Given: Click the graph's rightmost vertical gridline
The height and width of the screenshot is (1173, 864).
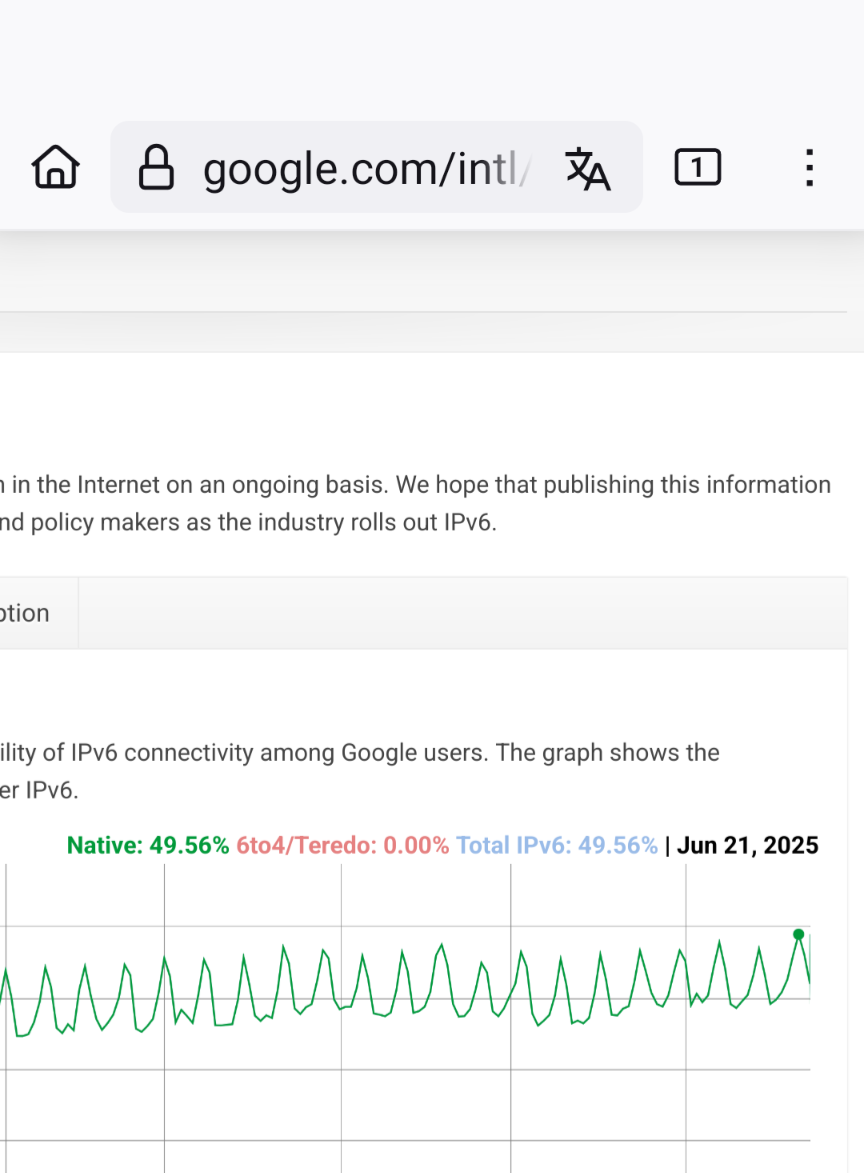Looking at the screenshot, I should [x=686, y=1017].
